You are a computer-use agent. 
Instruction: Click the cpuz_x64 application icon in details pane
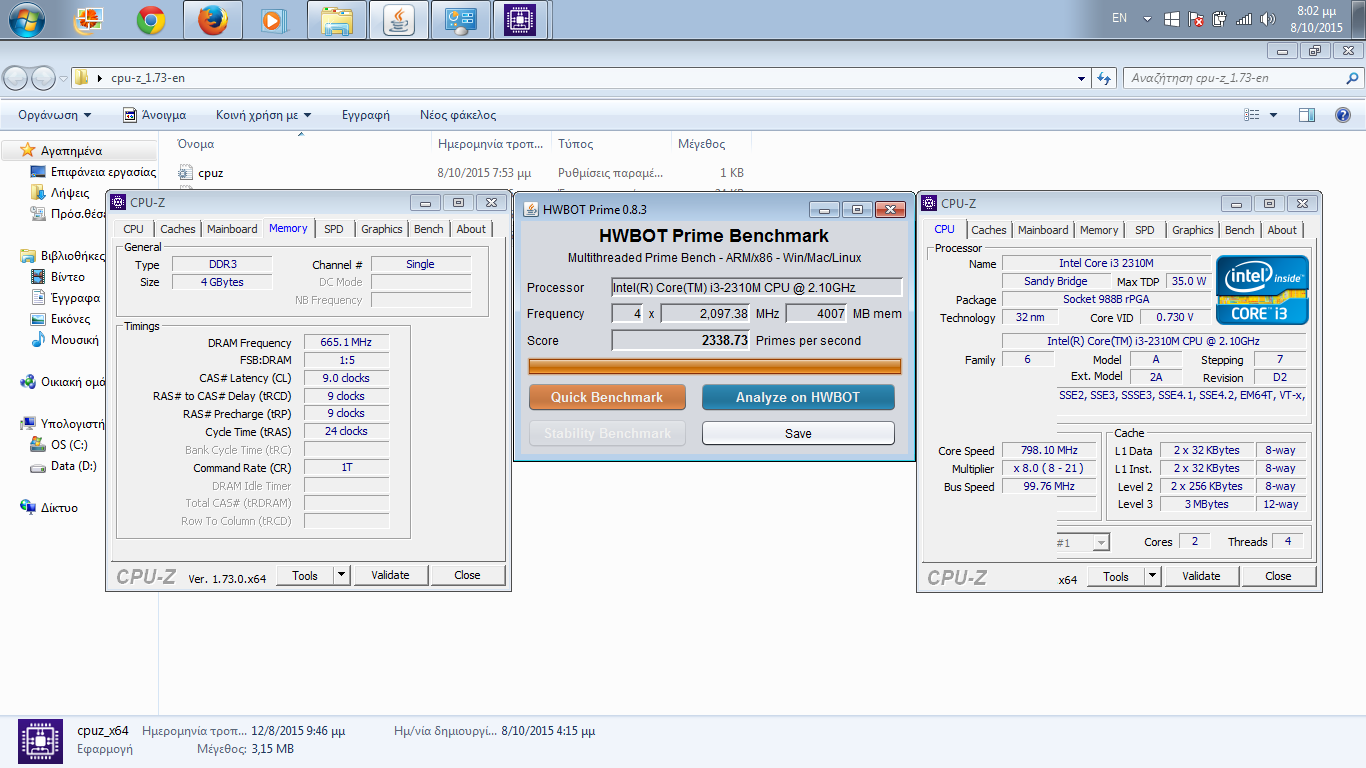coord(41,741)
